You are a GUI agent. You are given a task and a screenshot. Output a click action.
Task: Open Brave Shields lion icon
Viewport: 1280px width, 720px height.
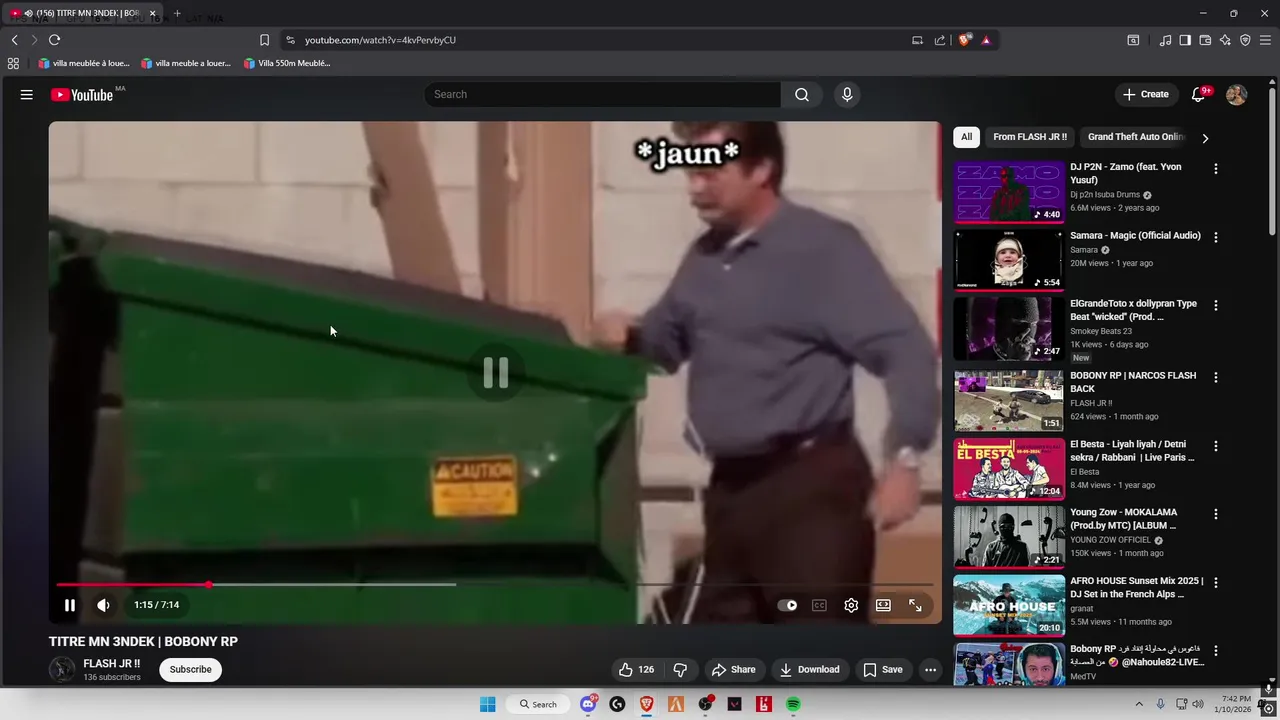point(964,40)
